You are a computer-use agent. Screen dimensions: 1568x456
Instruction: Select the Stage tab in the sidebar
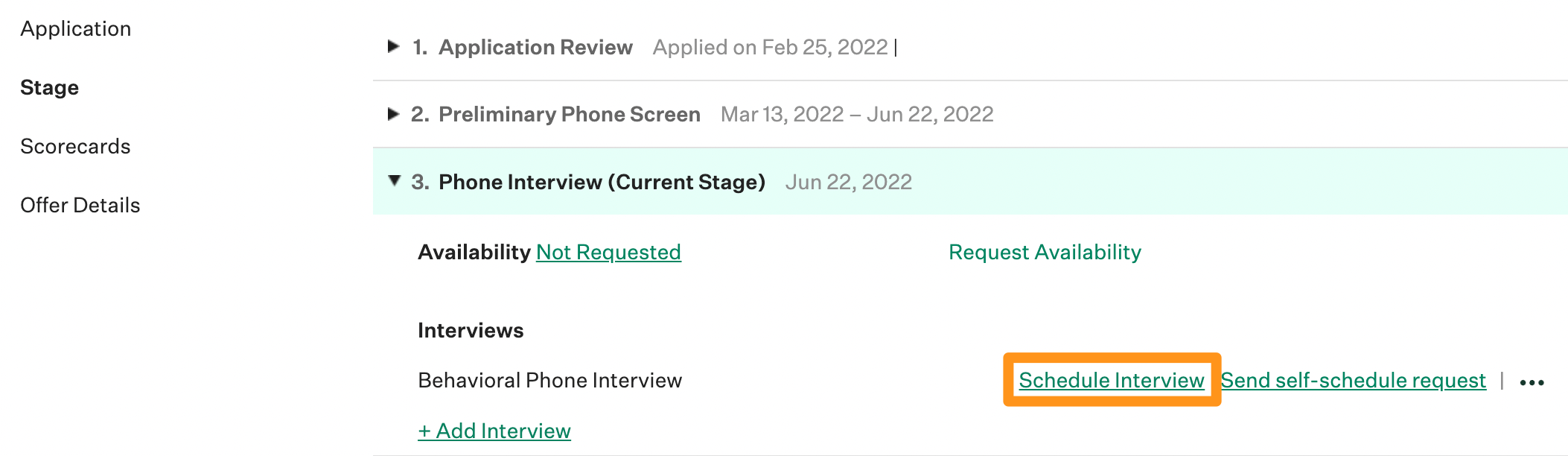tap(50, 87)
